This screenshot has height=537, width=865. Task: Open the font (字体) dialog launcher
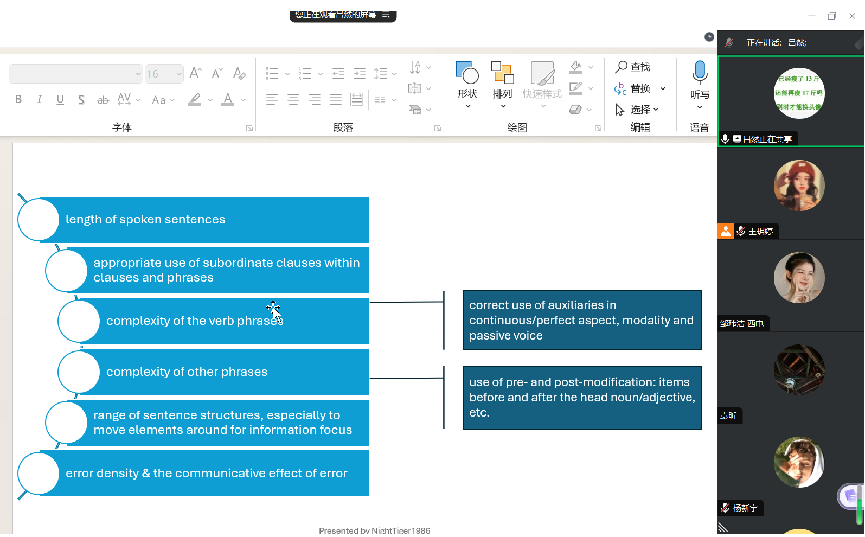tap(249, 128)
